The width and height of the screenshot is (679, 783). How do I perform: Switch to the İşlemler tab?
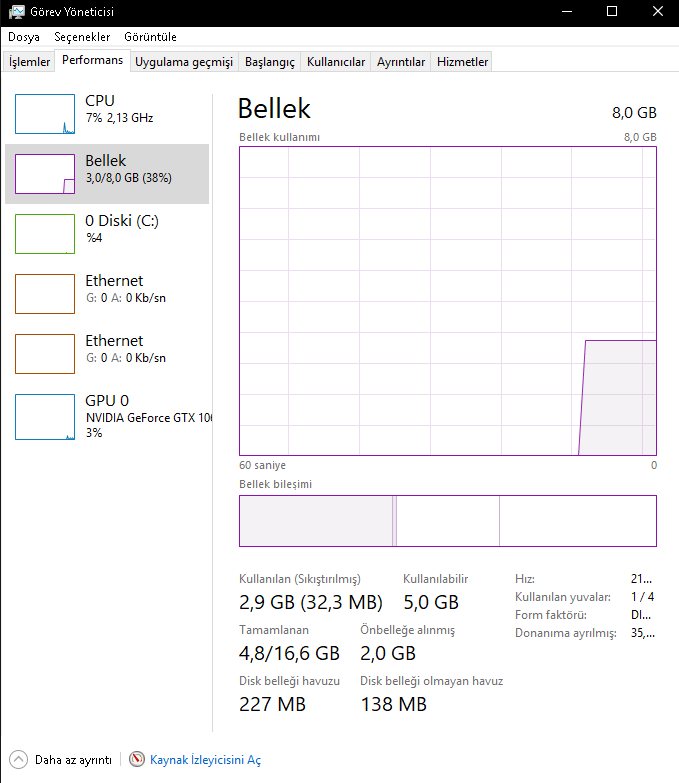[x=30, y=62]
